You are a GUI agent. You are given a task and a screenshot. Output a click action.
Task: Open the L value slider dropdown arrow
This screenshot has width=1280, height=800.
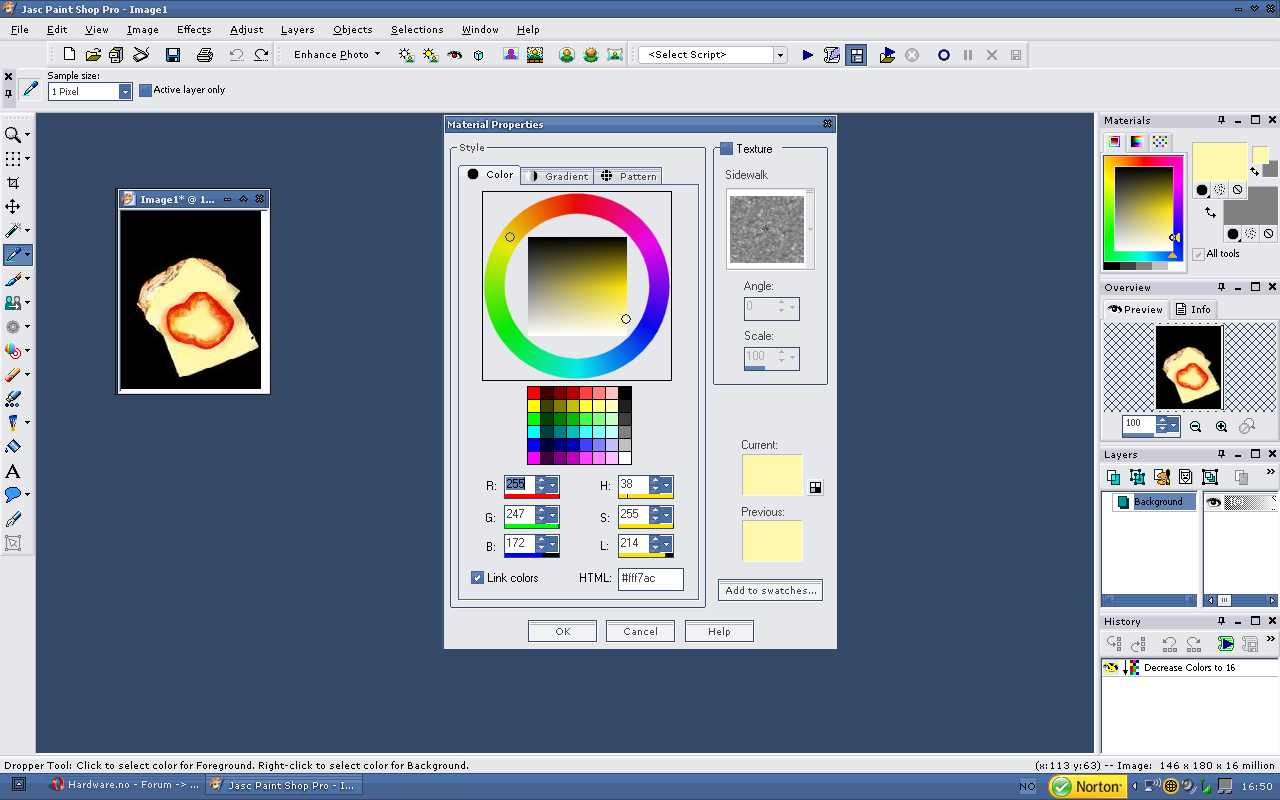tap(668, 544)
